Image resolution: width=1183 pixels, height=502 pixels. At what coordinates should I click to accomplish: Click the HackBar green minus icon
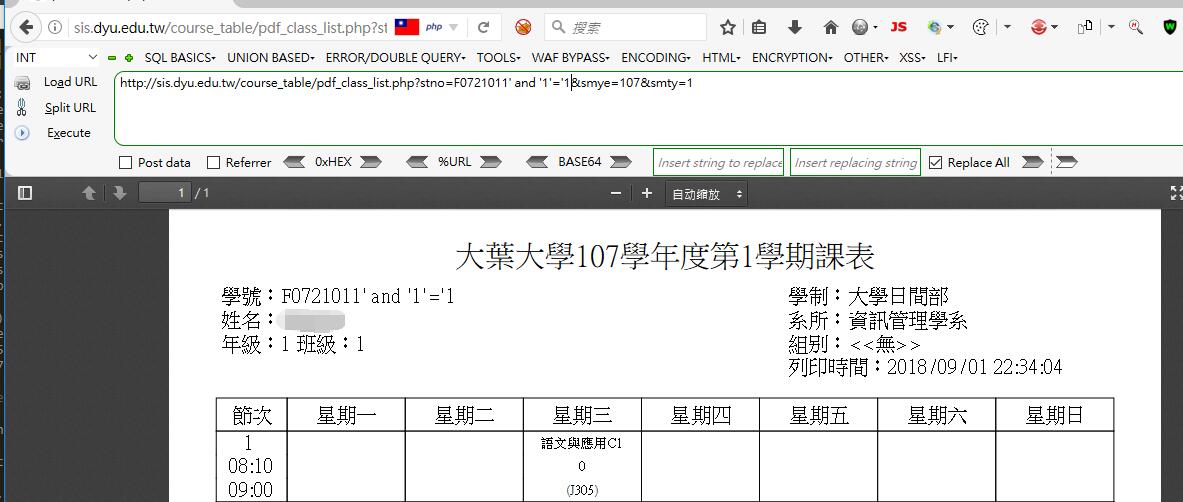point(112,57)
